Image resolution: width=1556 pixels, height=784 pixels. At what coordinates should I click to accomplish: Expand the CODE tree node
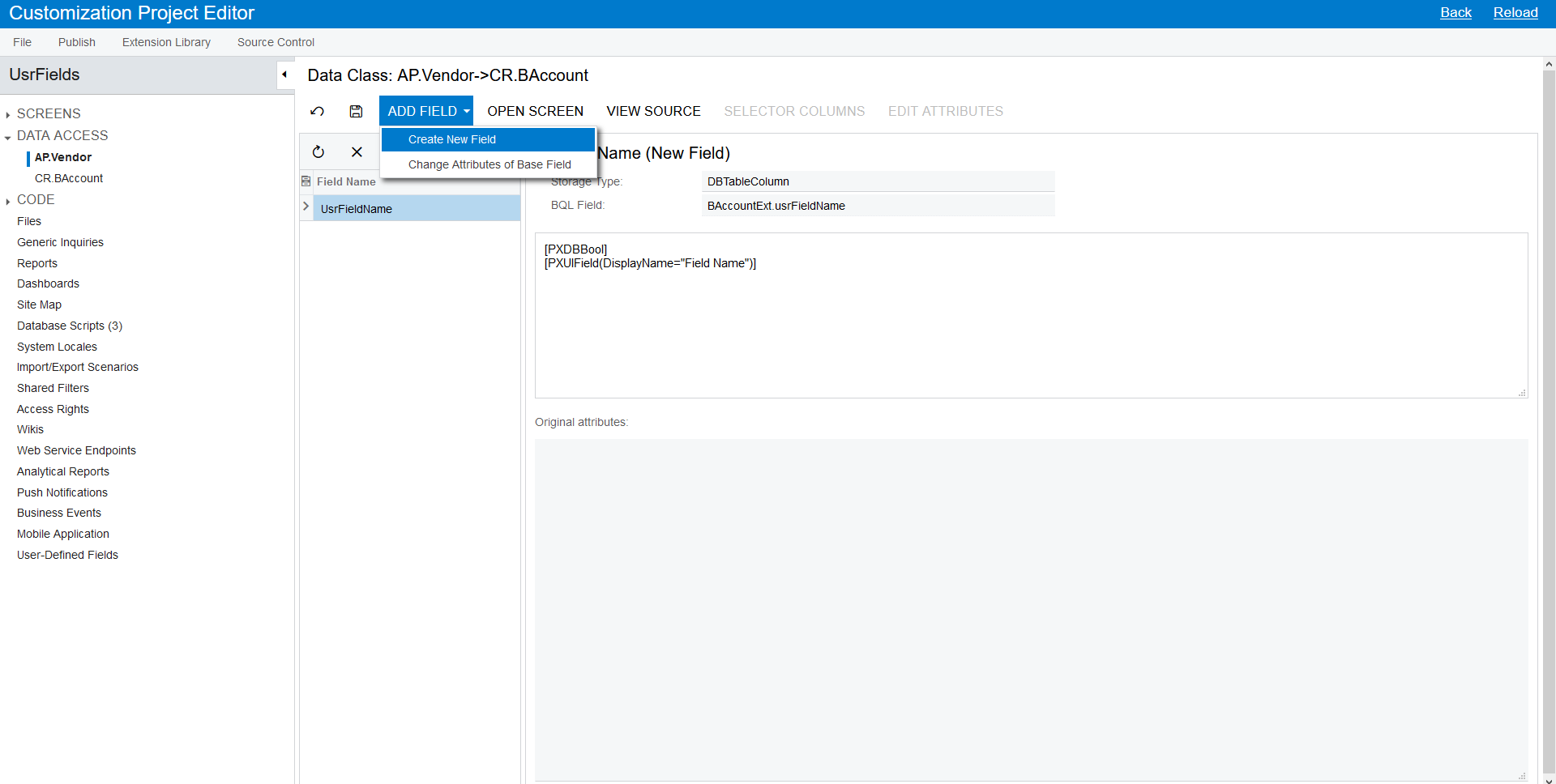tap(8, 201)
